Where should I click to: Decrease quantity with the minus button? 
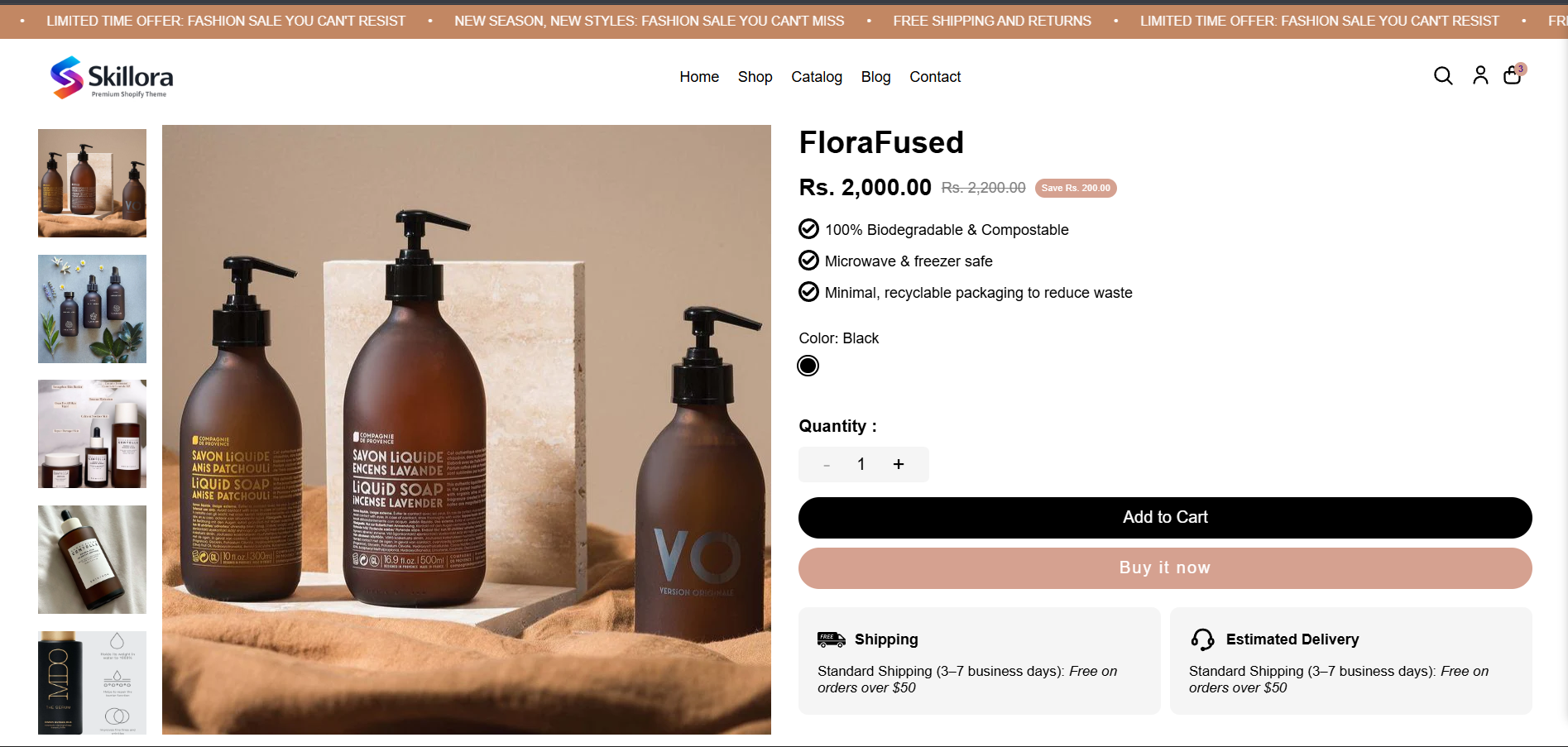point(827,465)
